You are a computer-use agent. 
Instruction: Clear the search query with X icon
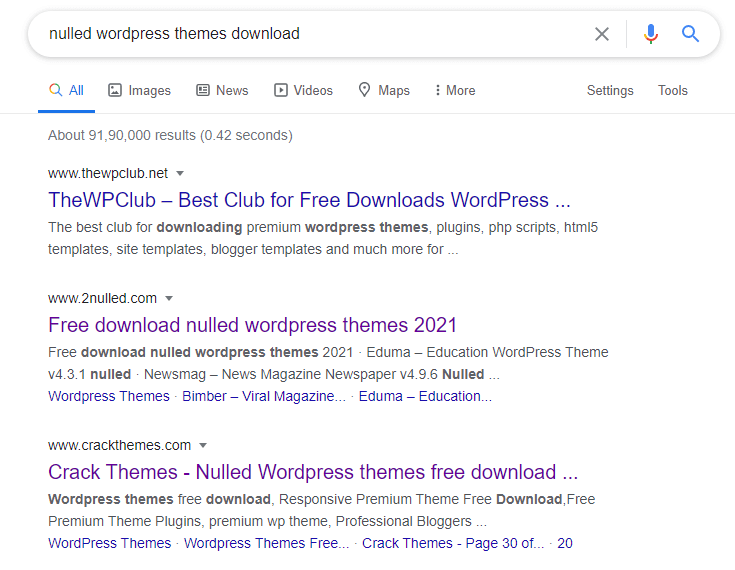602,34
